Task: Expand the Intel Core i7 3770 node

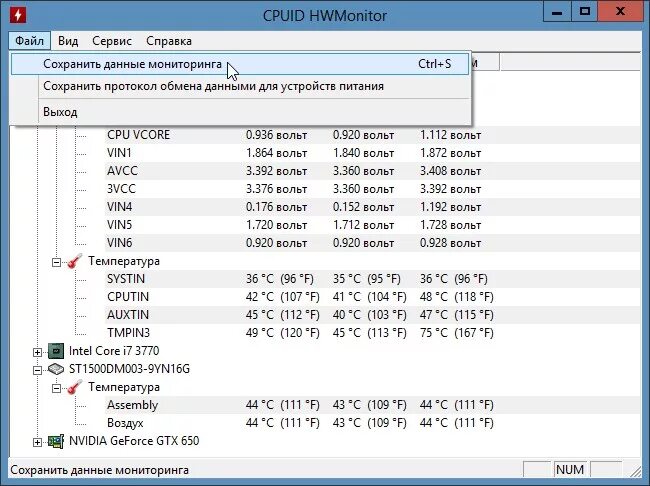Action: coord(37,352)
